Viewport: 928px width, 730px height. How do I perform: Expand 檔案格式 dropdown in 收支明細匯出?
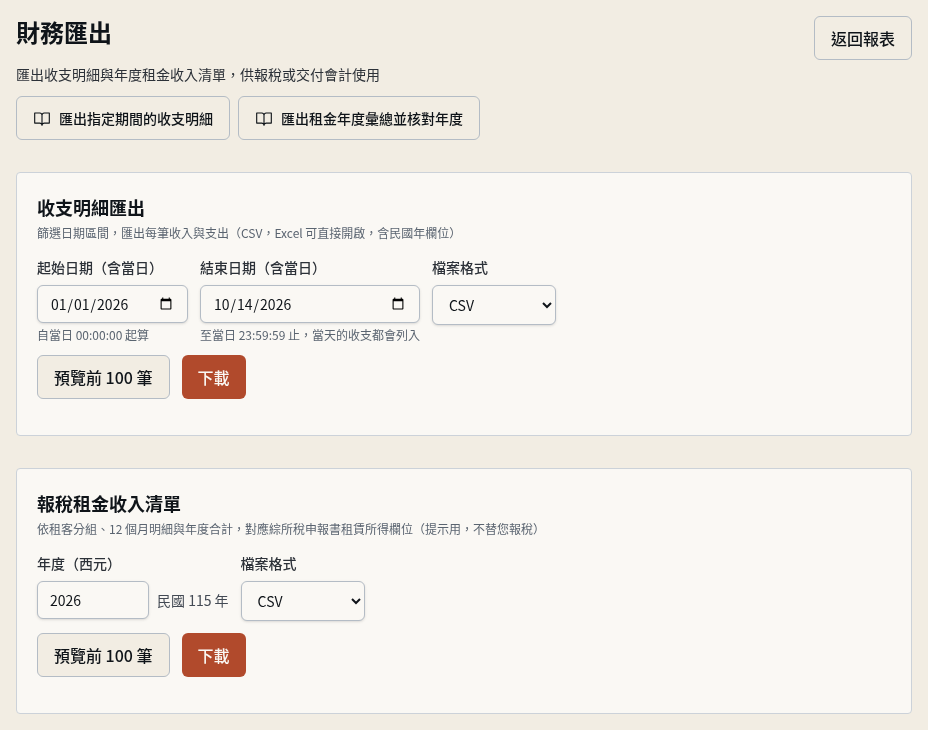pos(494,305)
